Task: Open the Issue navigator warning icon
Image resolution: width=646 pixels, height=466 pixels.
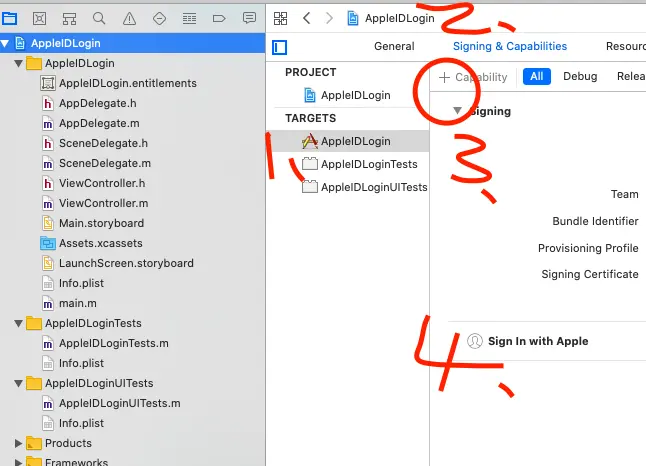Action: coord(129,19)
